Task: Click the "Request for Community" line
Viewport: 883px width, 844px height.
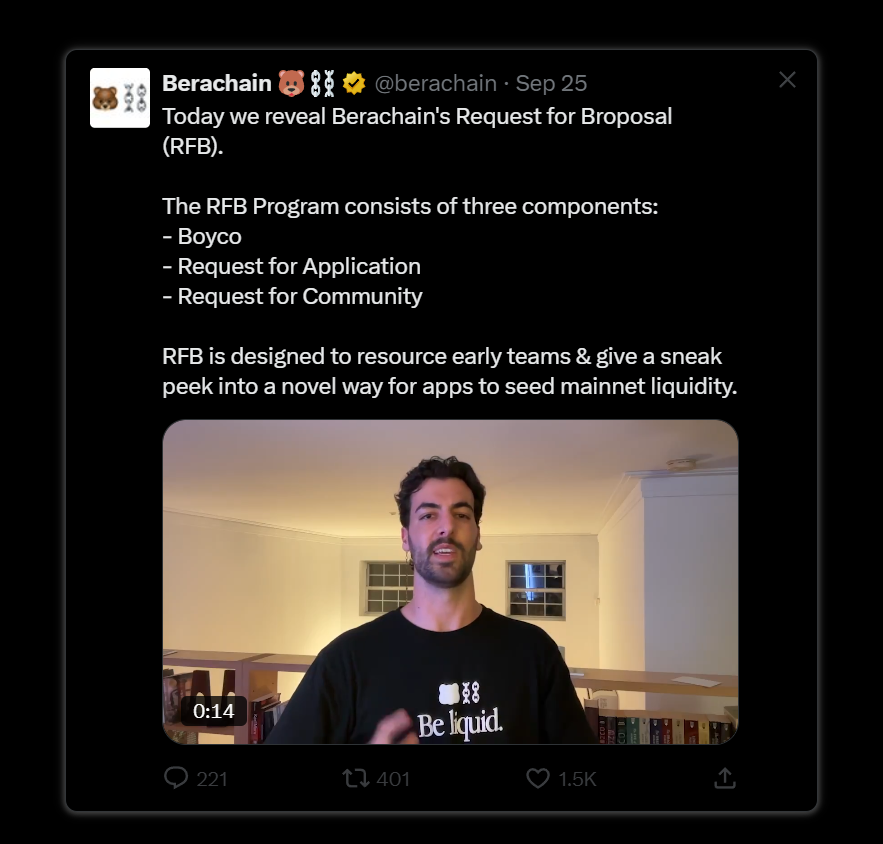Action: [292, 296]
